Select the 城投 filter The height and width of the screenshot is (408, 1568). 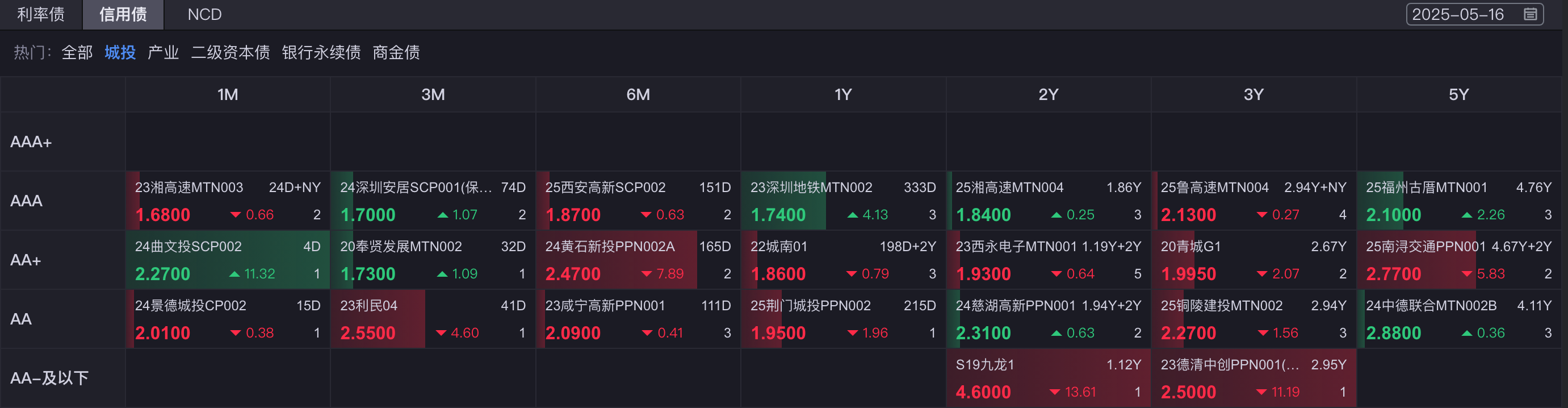click(120, 53)
